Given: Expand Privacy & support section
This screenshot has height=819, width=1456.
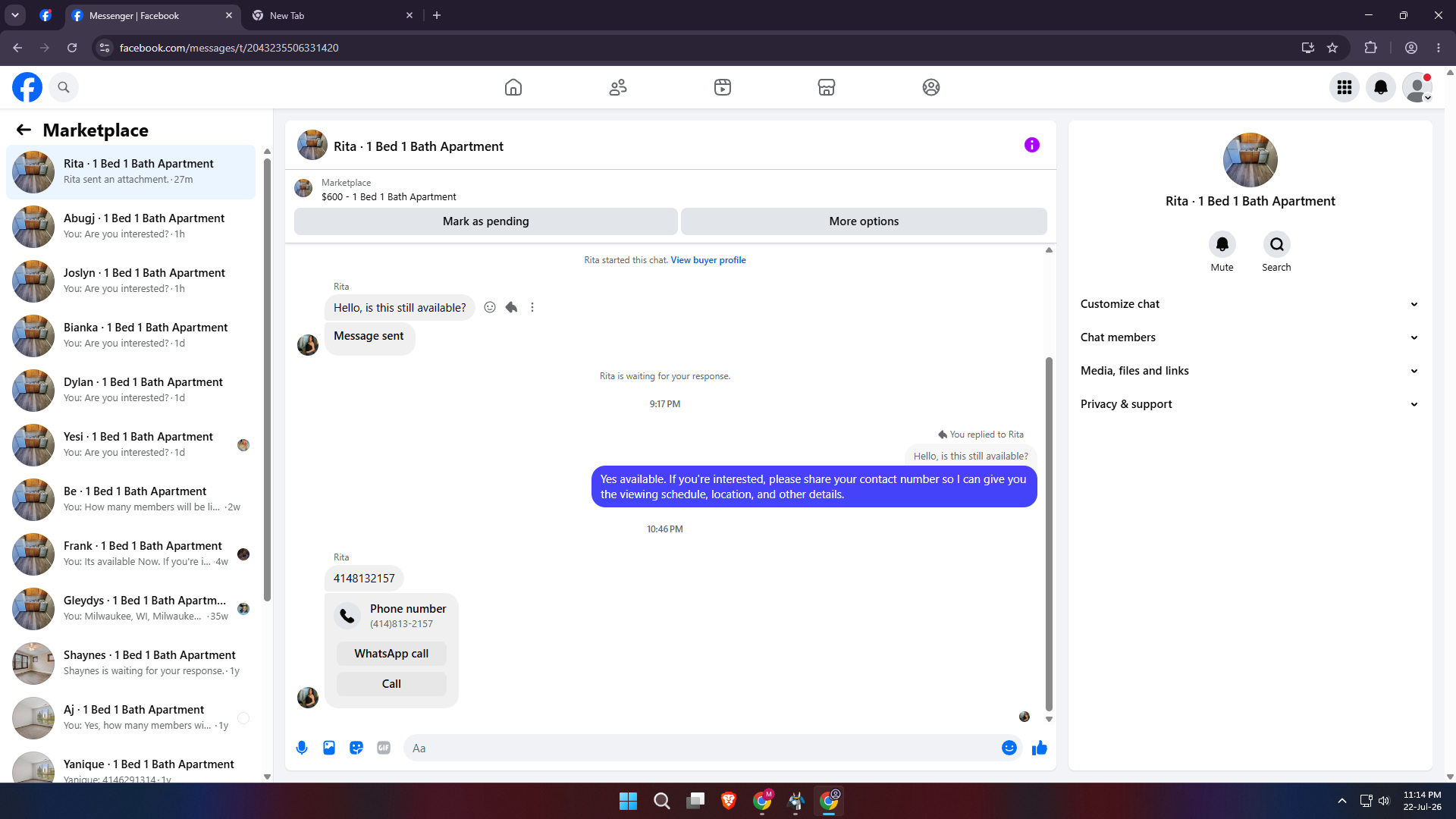Looking at the screenshot, I should coord(1250,404).
